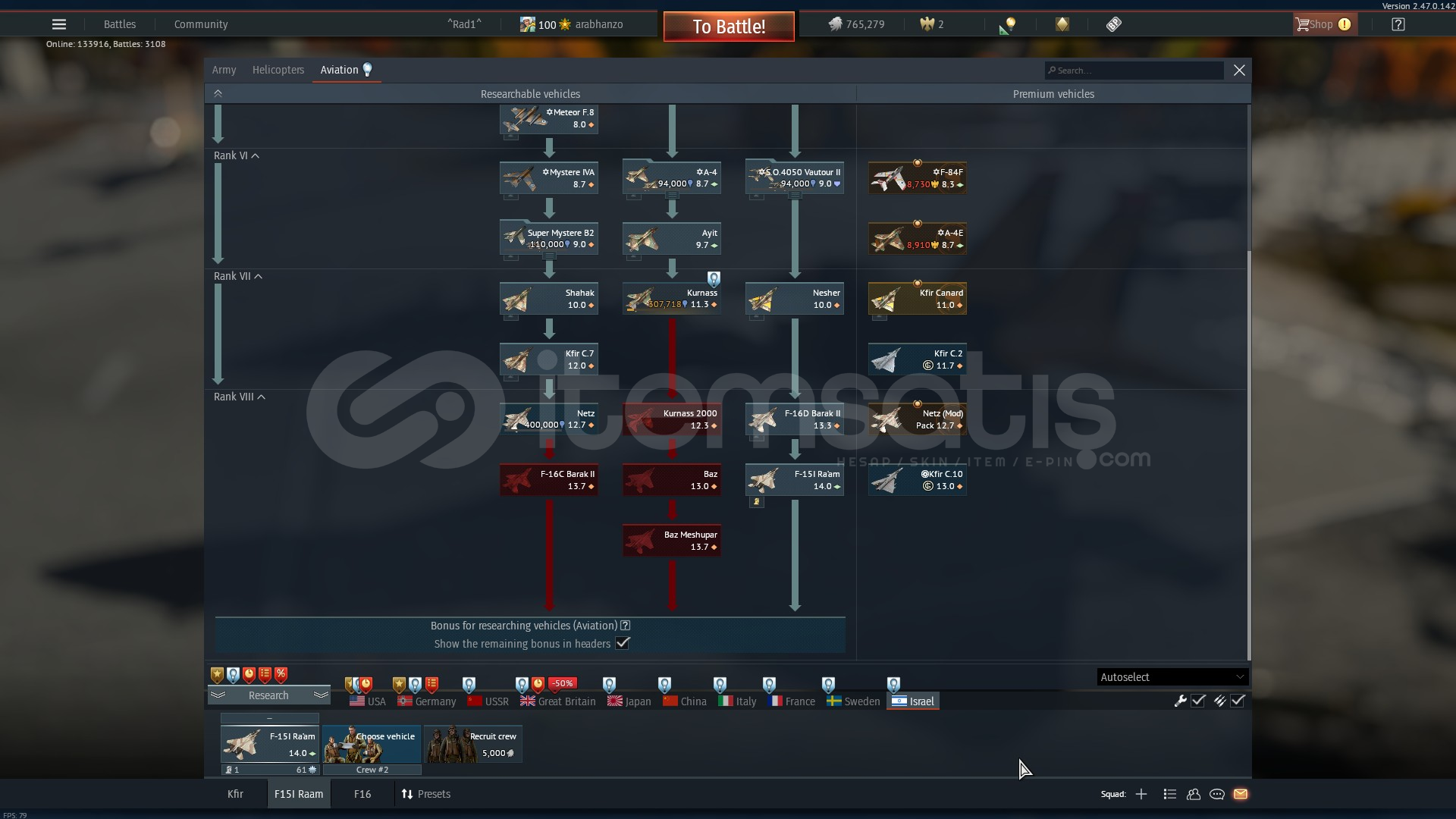Click the Golden Eagles balance icon
Image resolution: width=1456 pixels, height=819 pixels.
pos(927,24)
